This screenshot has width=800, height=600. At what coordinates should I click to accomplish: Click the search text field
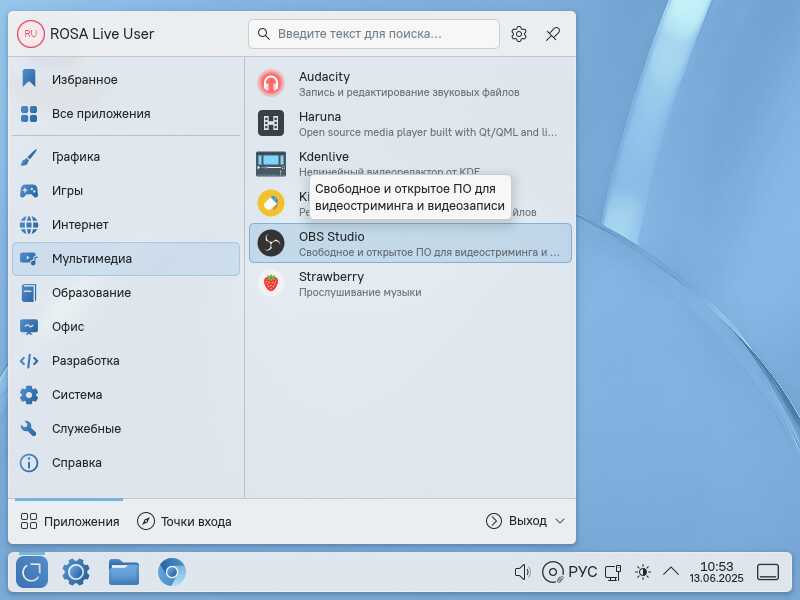[373, 34]
